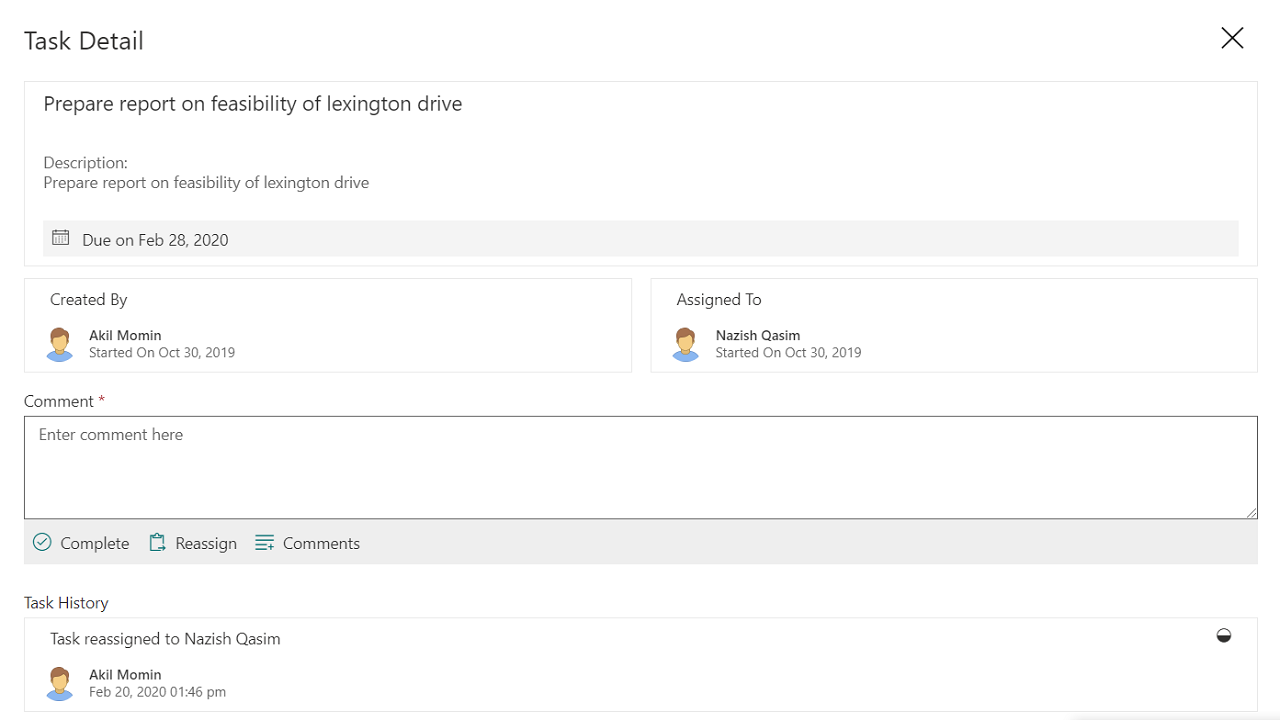The width and height of the screenshot is (1280, 720).
Task: Close the Task Detail dialog
Action: 1232,38
